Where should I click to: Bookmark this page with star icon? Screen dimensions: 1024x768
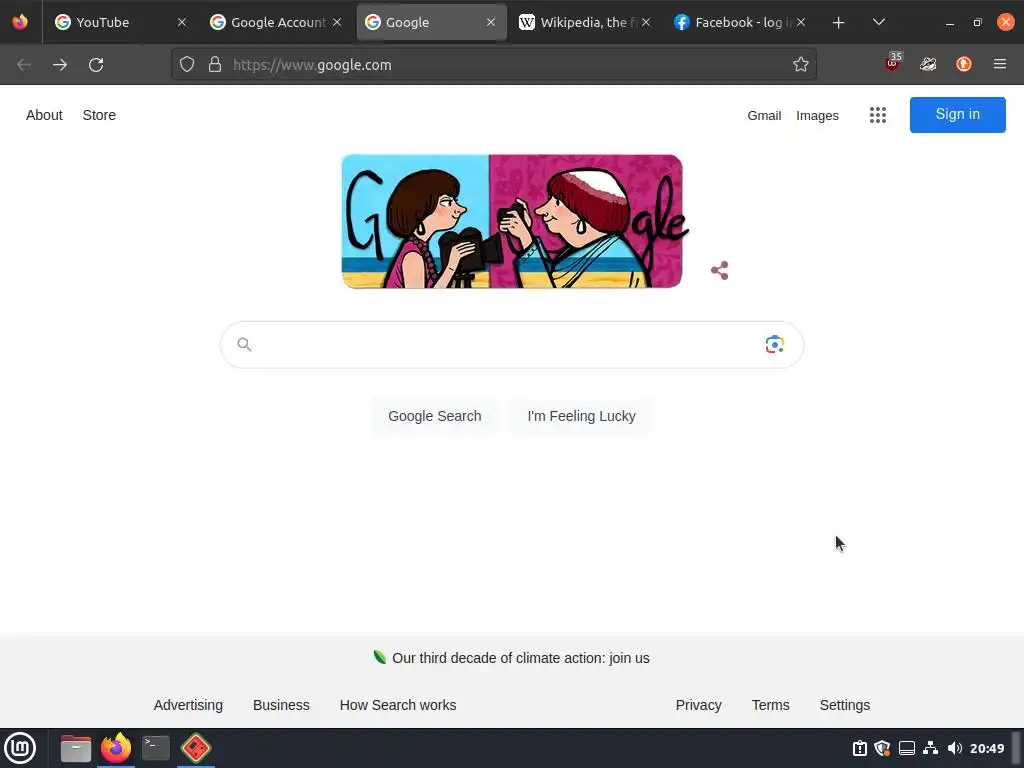801,64
